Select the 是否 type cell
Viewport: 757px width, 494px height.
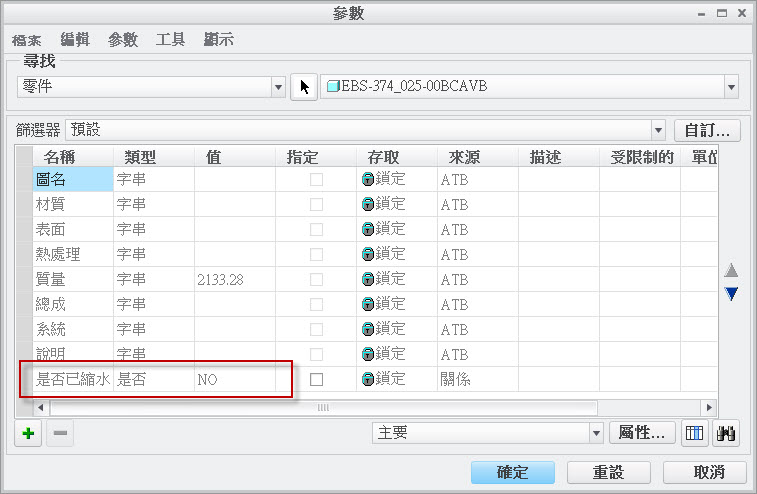[x=154, y=380]
